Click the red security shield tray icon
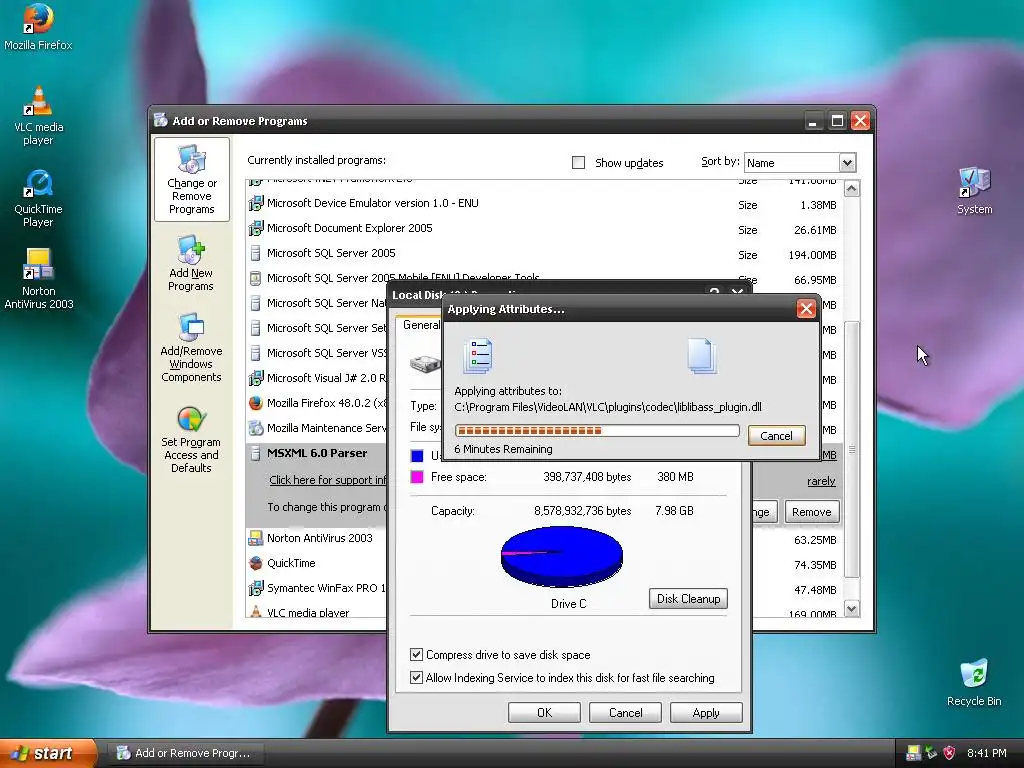Viewport: 1024px width, 768px height. [950, 753]
